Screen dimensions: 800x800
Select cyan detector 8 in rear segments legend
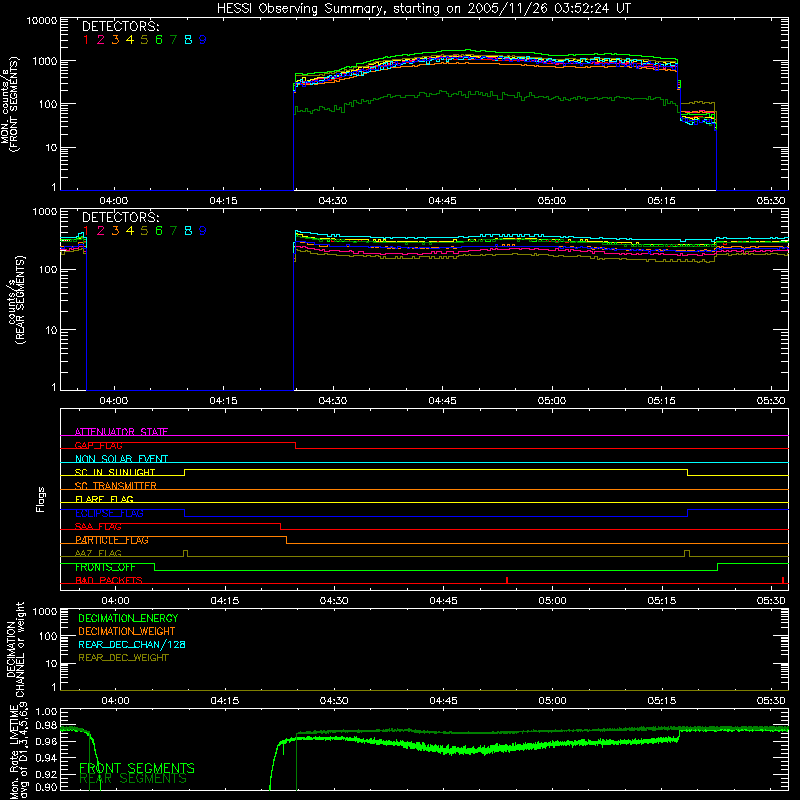188,231
